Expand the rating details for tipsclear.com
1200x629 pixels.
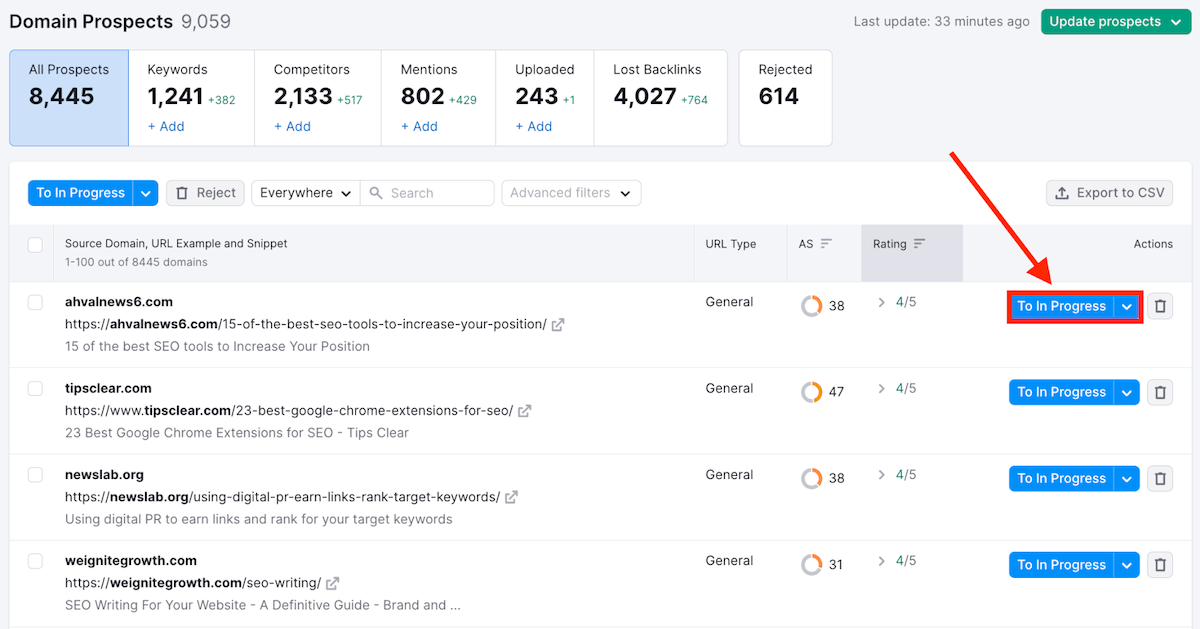881,388
